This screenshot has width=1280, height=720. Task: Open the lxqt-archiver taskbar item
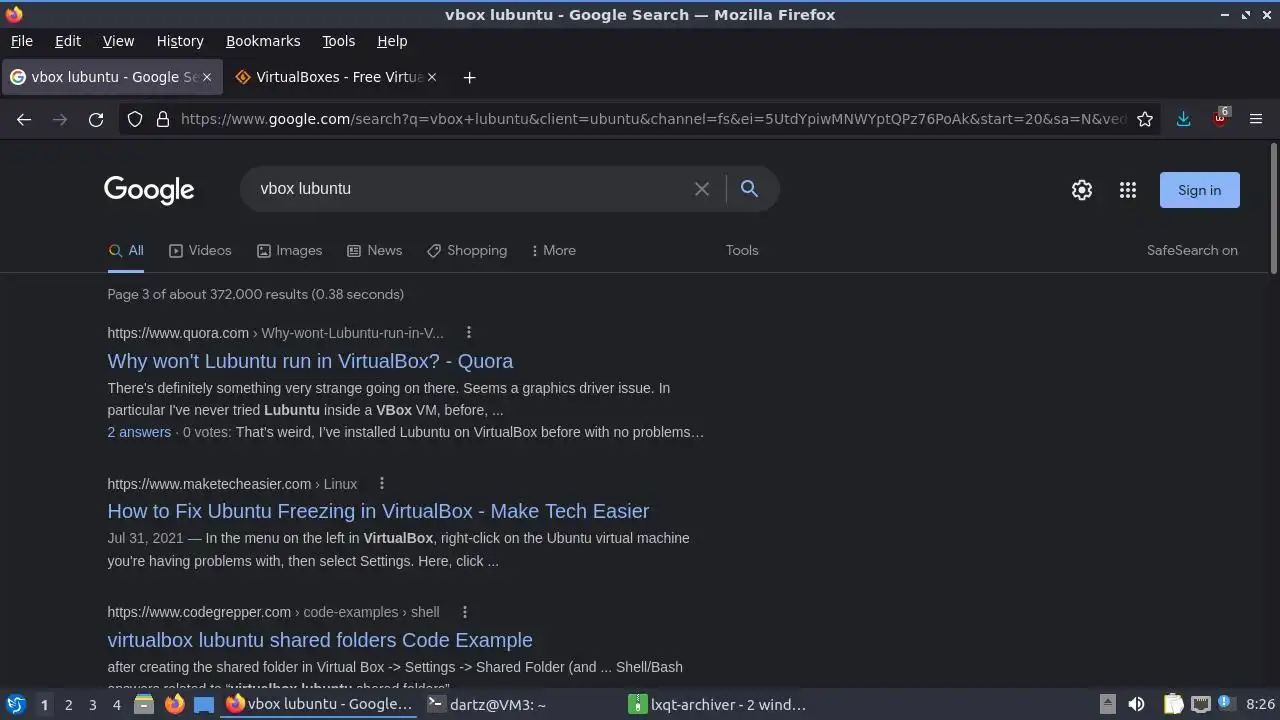(722, 704)
